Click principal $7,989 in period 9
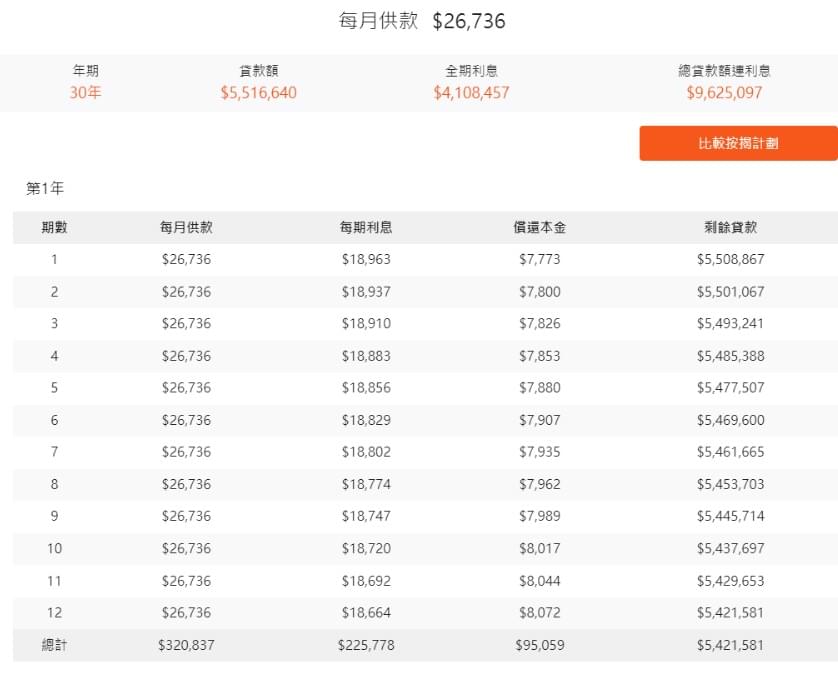Screen dimensions: 838x678 click(x=540, y=516)
